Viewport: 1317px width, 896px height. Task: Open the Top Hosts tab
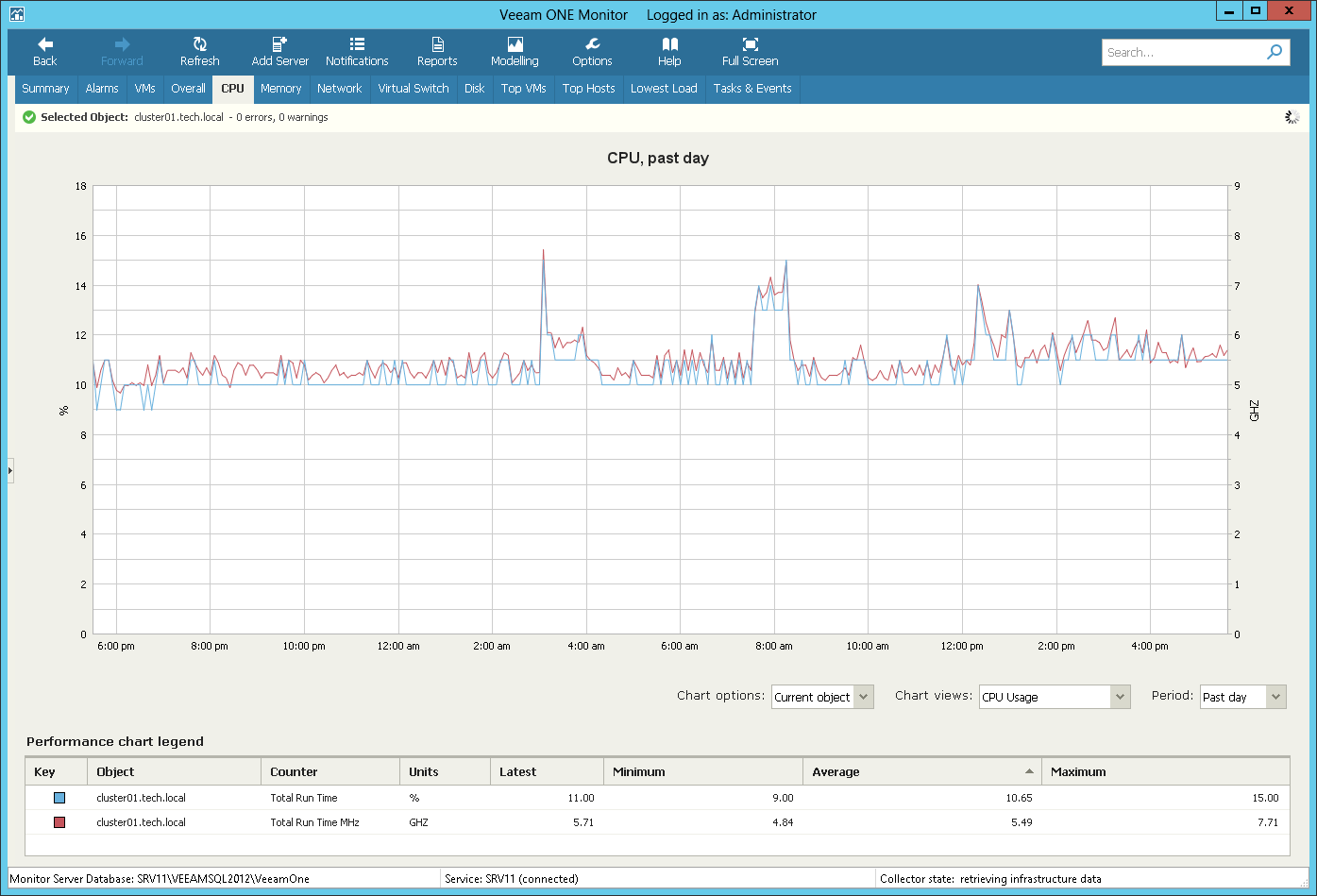coord(588,89)
